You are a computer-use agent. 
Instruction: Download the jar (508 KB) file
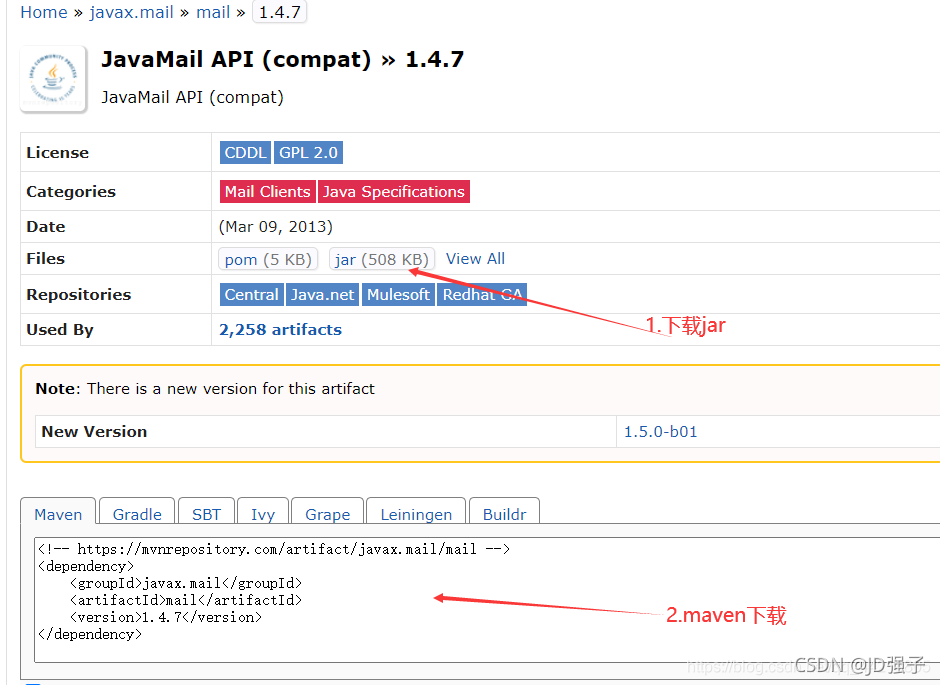(382, 259)
